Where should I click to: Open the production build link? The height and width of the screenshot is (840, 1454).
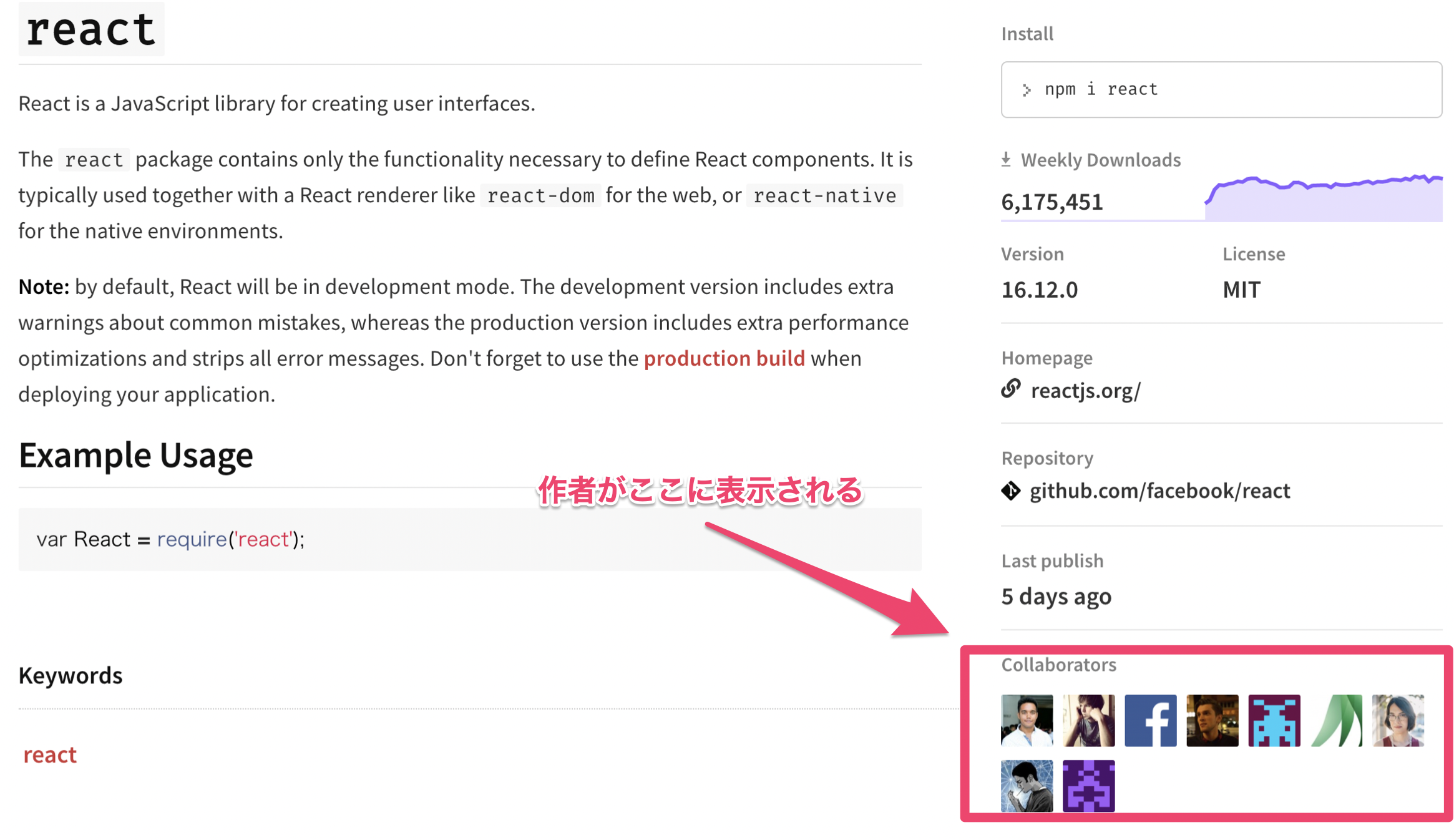724,358
